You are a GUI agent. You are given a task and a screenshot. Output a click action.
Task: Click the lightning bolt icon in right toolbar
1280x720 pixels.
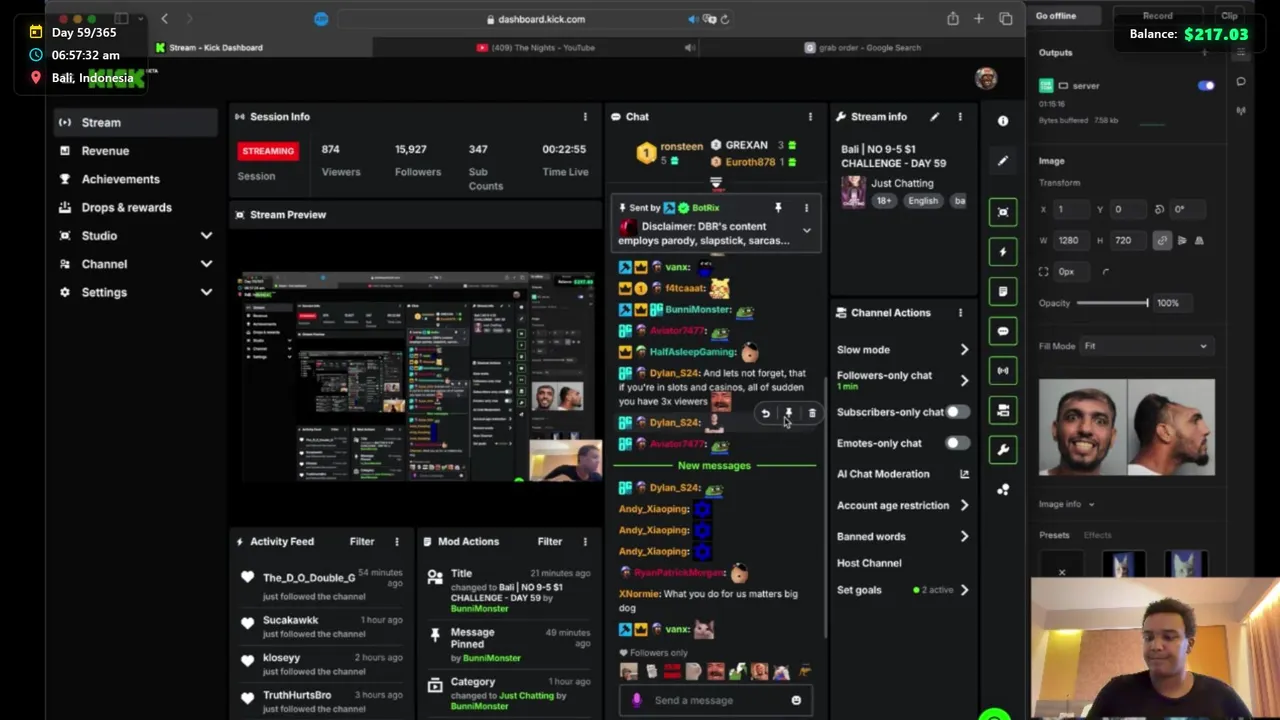1003,252
